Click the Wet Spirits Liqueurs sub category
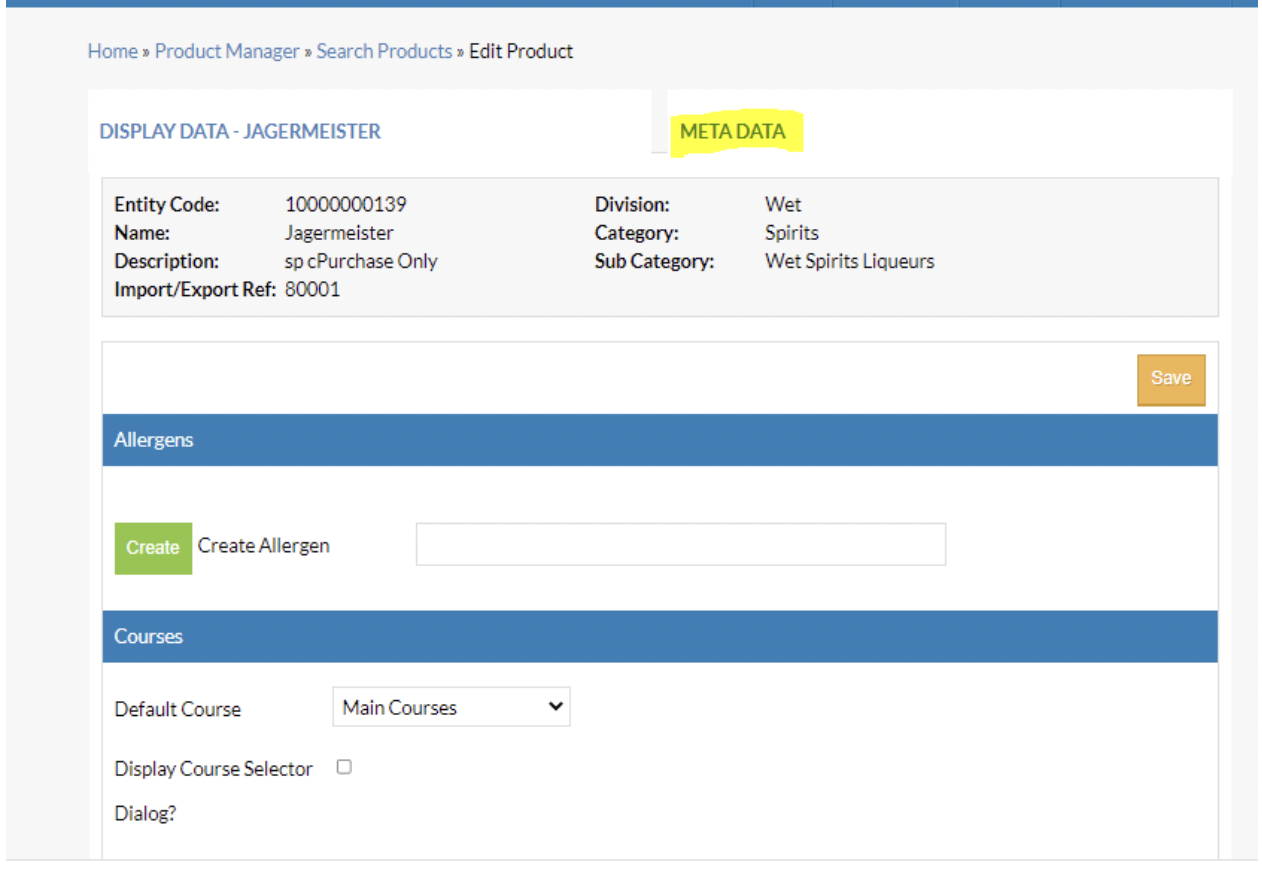The height and width of the screenshot is (882, 1262). pos(849,261)
